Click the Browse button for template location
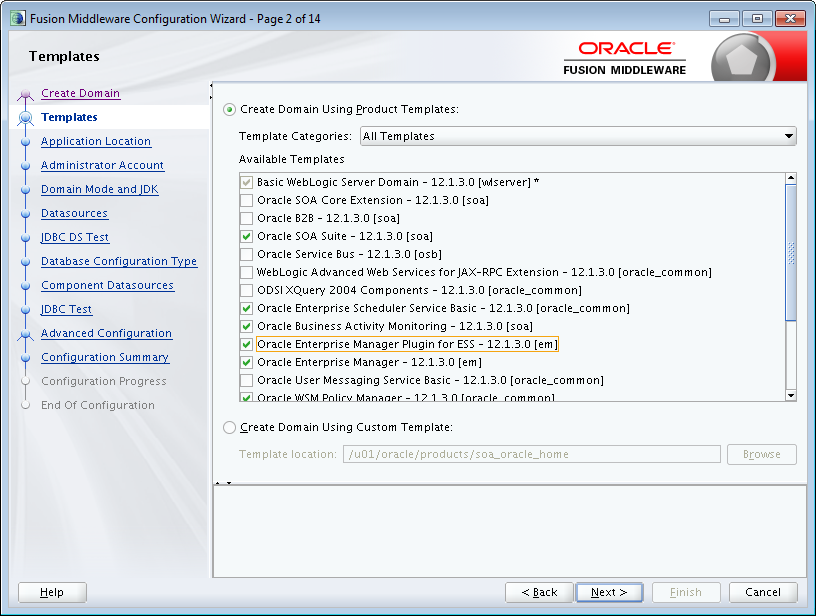The width and height of the screenshot is (816, 616). (x=761, y=454)
